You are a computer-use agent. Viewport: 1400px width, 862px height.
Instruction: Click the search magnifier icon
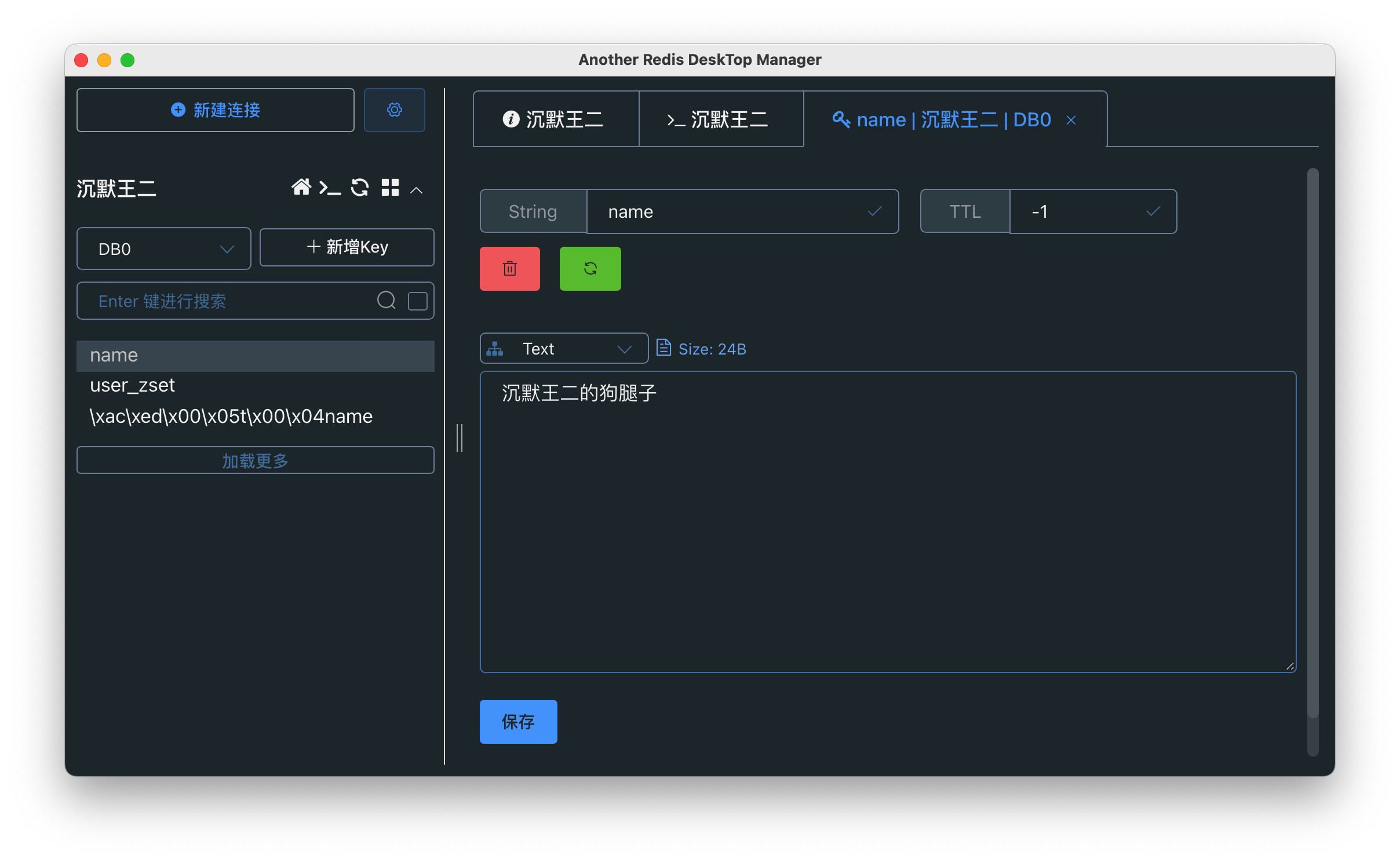(386, 300)
